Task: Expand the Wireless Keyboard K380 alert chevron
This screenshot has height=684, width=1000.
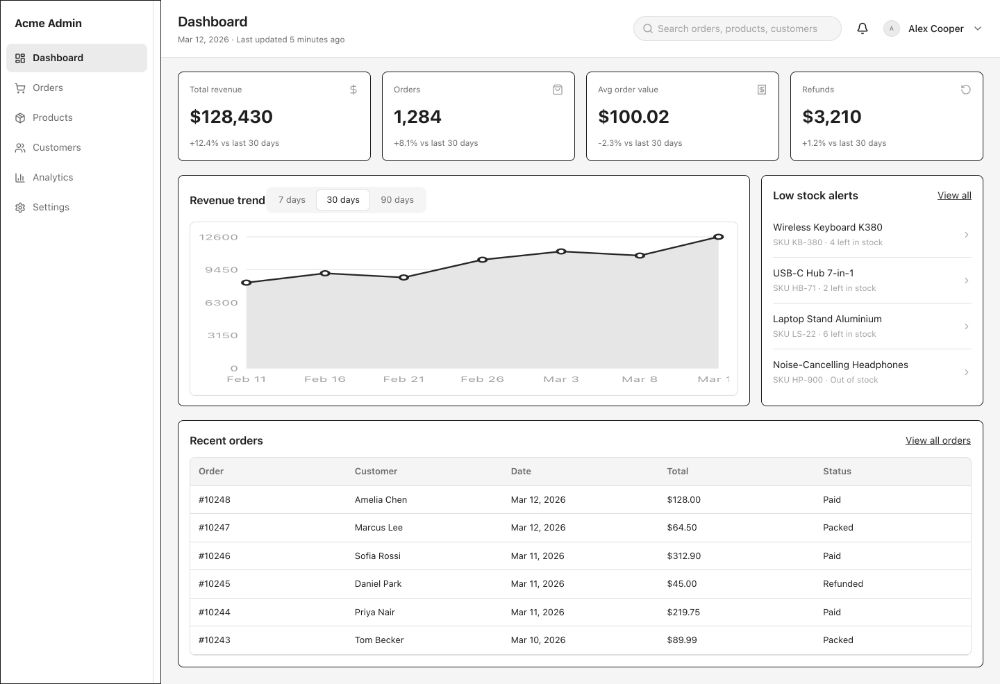Action: pos(966,235)
